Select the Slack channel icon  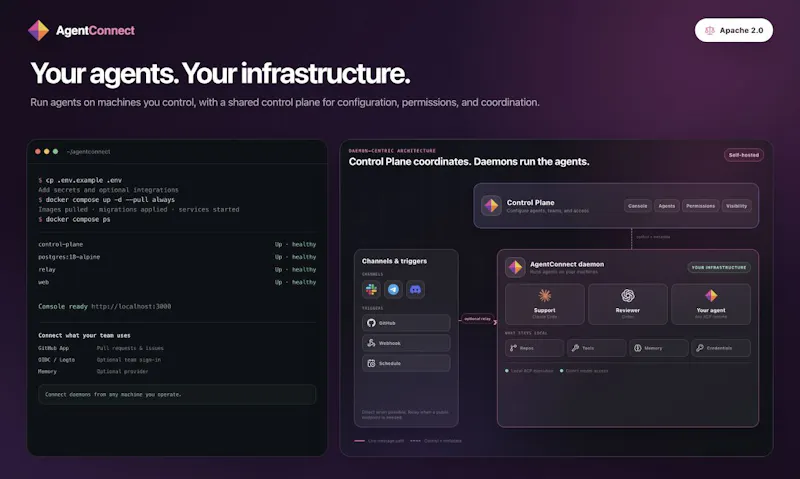(371, 290)
